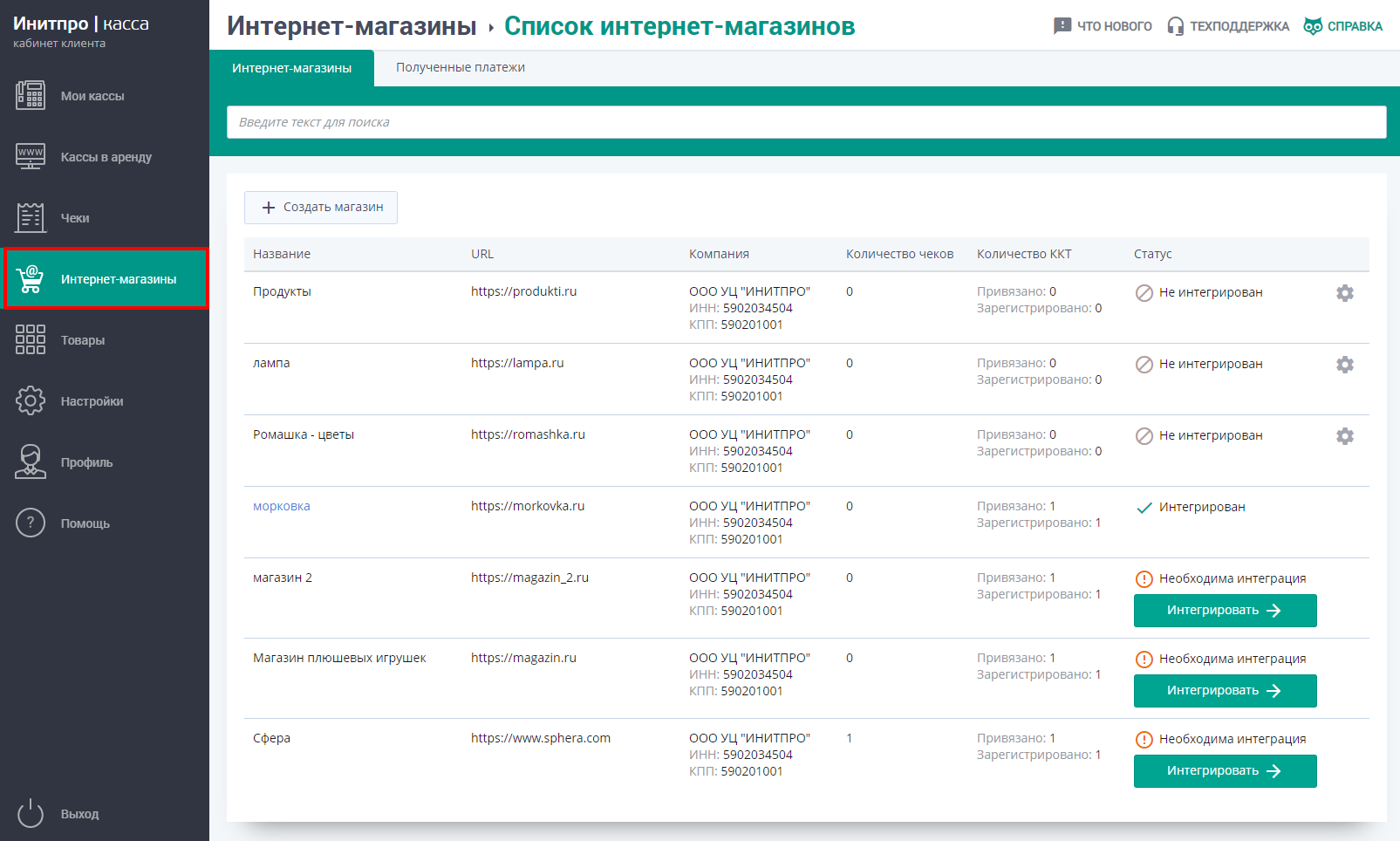Click shop name Продукты

click(282, 291)
